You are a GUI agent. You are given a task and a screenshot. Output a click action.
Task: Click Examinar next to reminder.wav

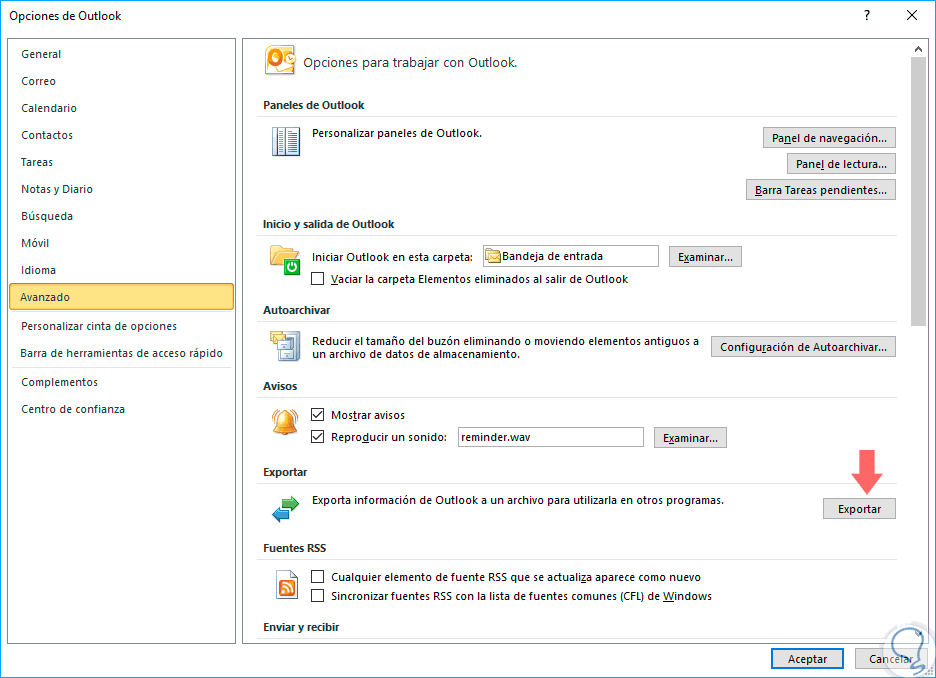pyautogui.click(x=690, y=437)
